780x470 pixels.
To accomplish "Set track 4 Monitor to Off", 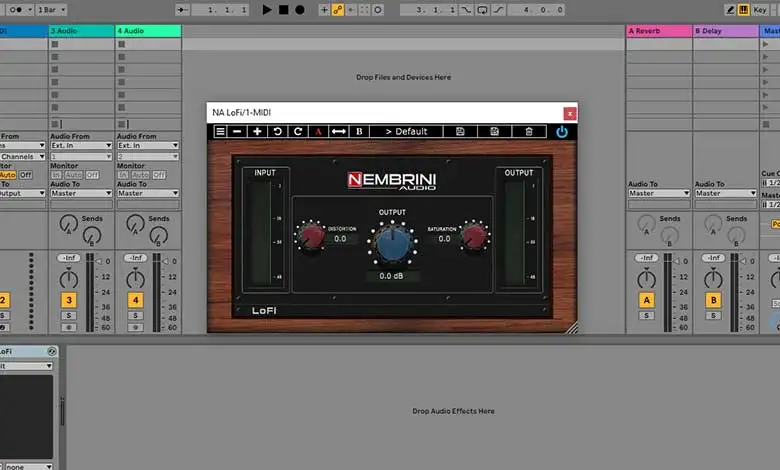I will pos(159,175).
